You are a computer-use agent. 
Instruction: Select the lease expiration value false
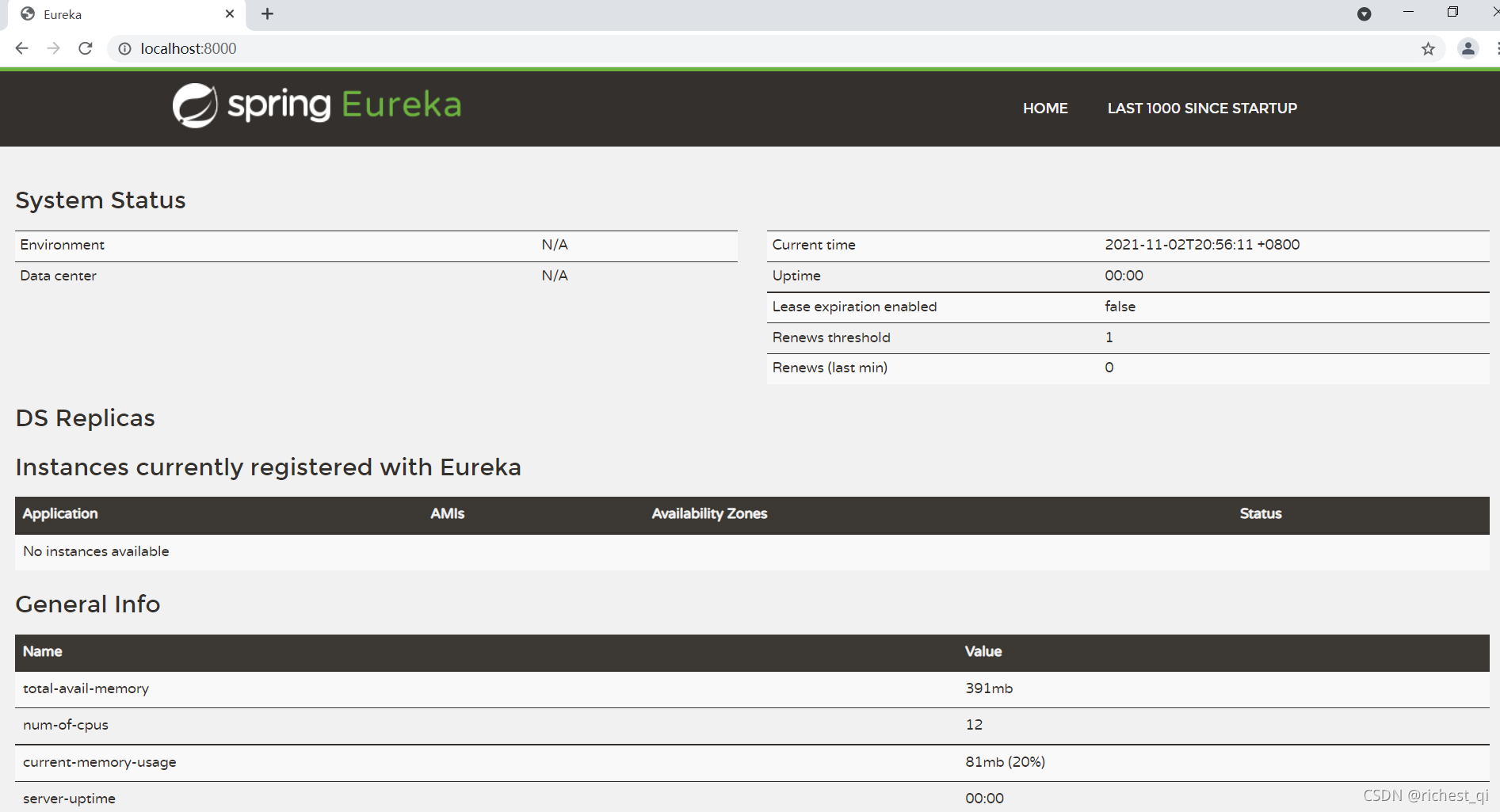(x=1120, y=307)
